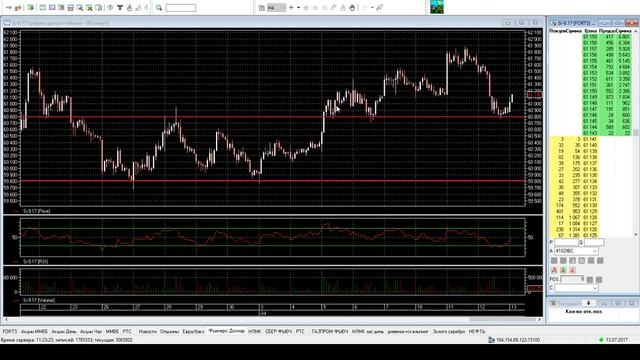Screen dimensions: 640x360
Task: Click the plus zoom-in chart icon
Action: click(291, 8)
